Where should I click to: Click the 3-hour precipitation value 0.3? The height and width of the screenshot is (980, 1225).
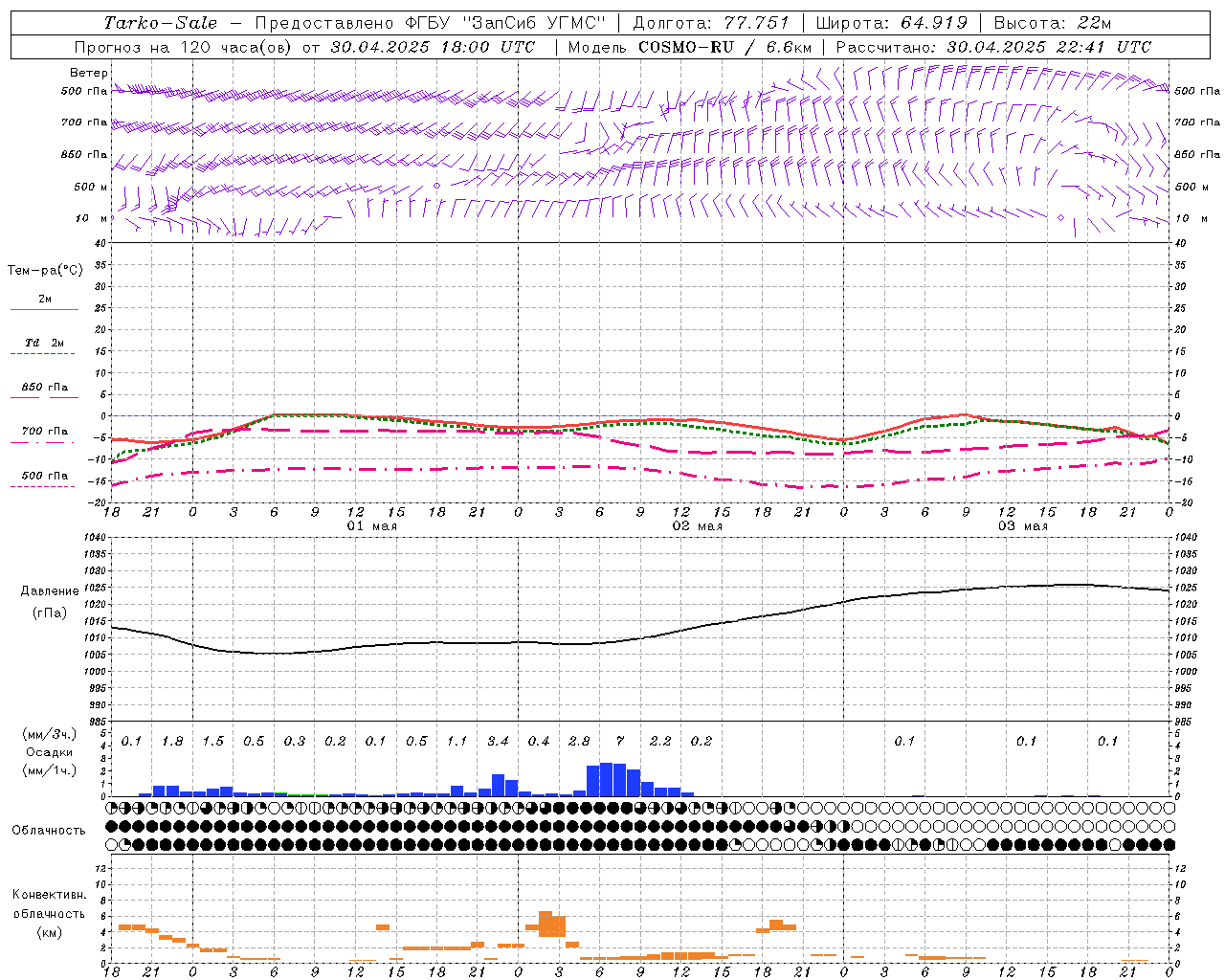click(294, 742)
